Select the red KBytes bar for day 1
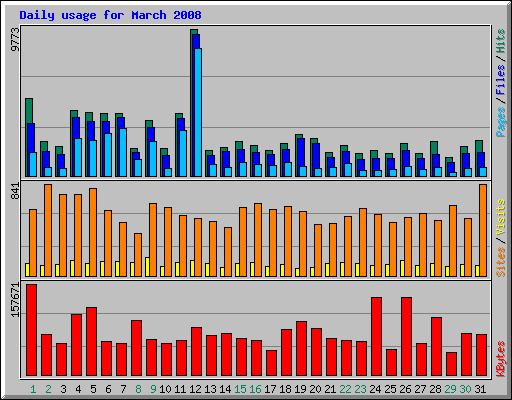Image resolution: width=512 pixels, height=400 pixels. click(31, 330)
